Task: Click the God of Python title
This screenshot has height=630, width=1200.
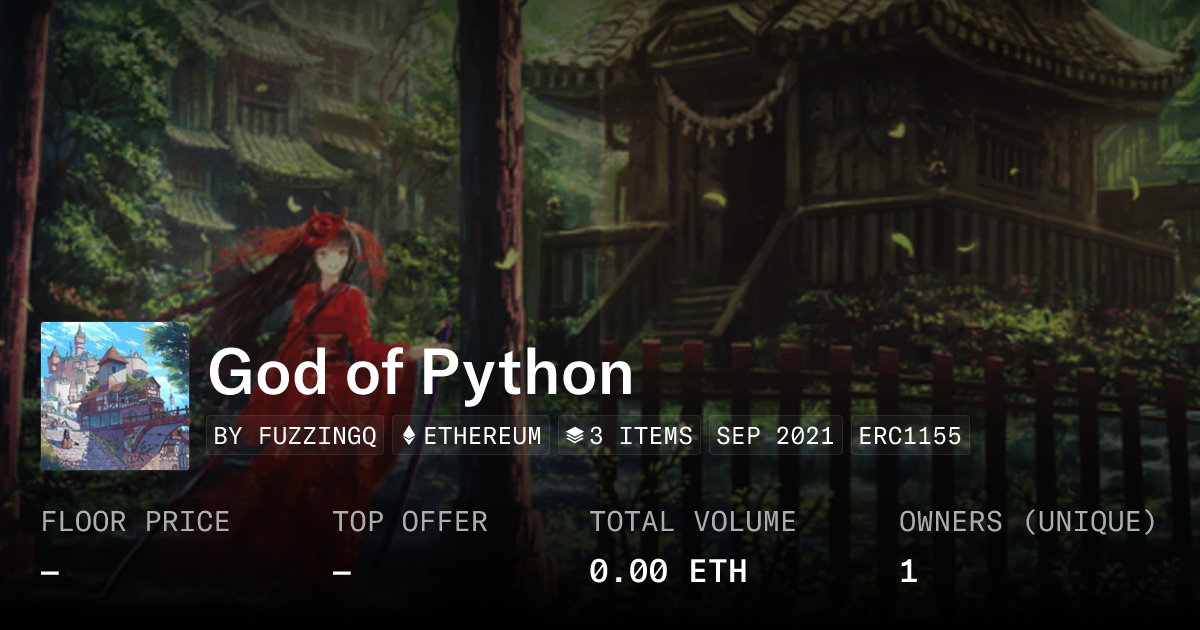Action: point(421,374)
